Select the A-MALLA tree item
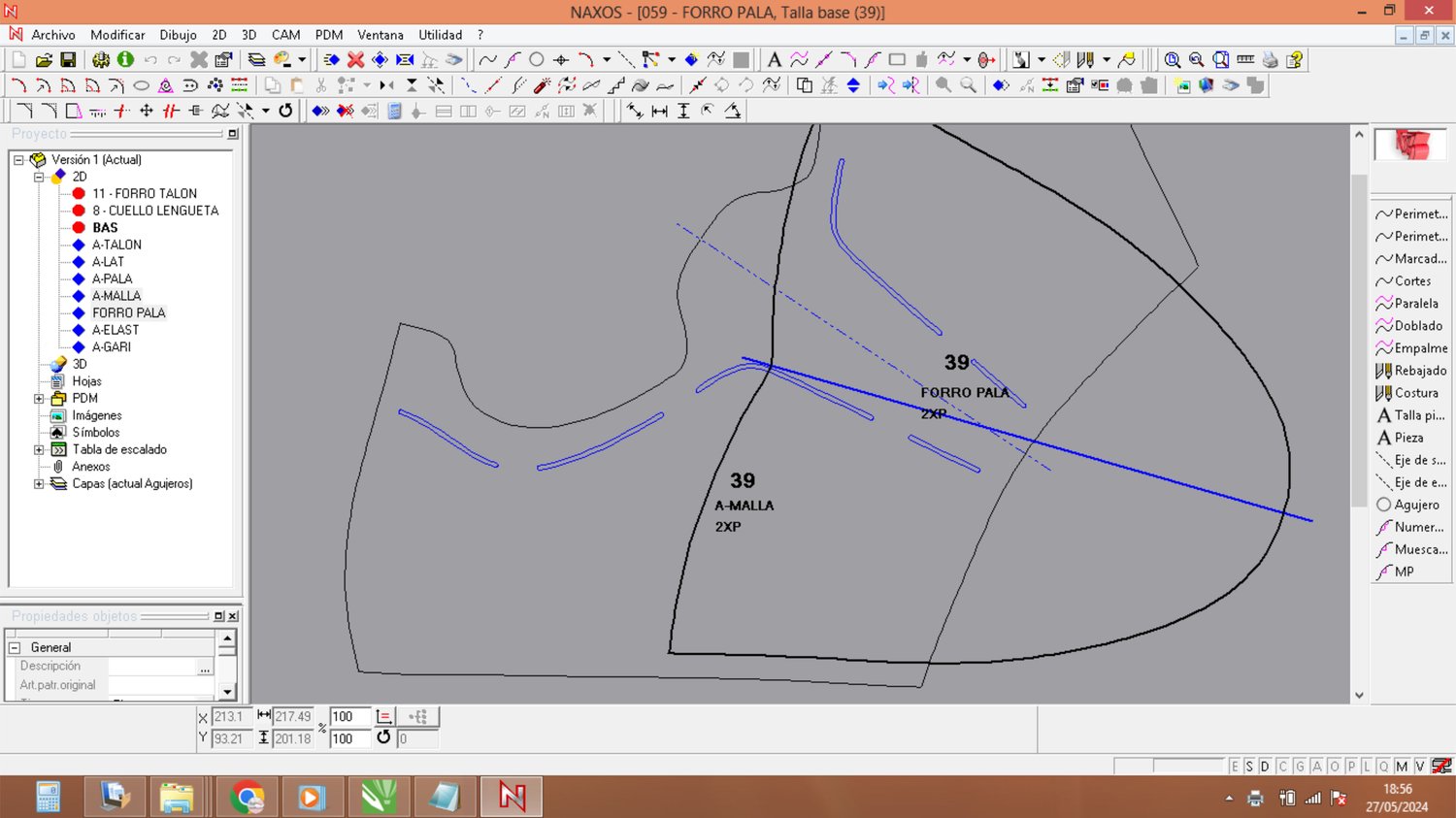This screenshot has width=1456, height=818. click(116, 296)
